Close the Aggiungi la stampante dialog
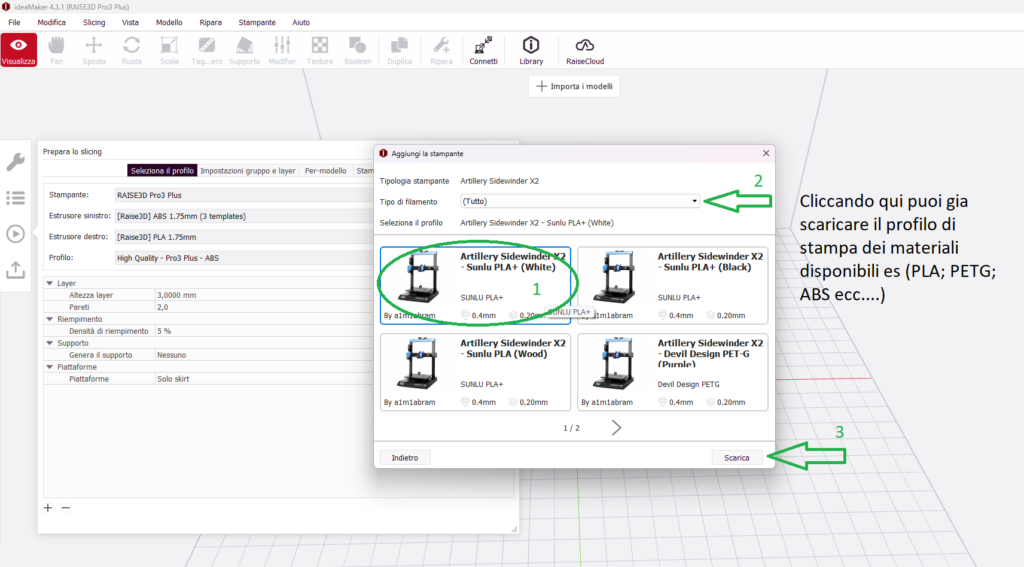This screenshot has width=1024, height=567. (766, 153)
